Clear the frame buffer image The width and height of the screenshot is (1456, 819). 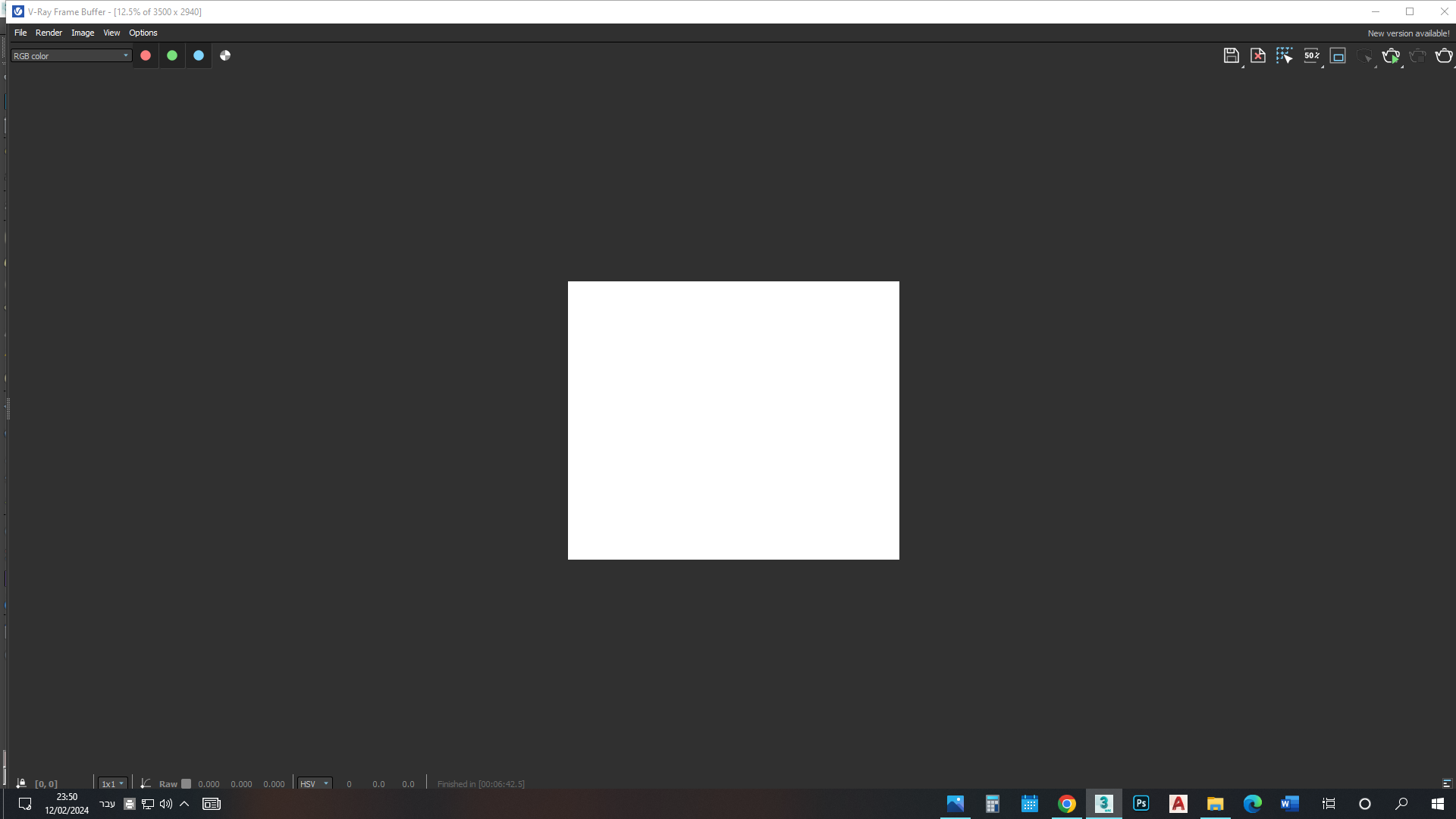pyautogui.click(x=1258, y=55)
